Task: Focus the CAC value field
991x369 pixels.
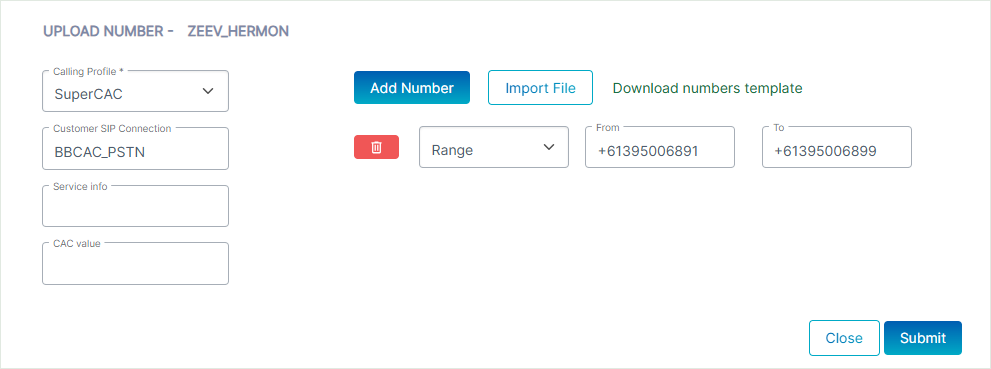Action: click(x=135, y=263)
